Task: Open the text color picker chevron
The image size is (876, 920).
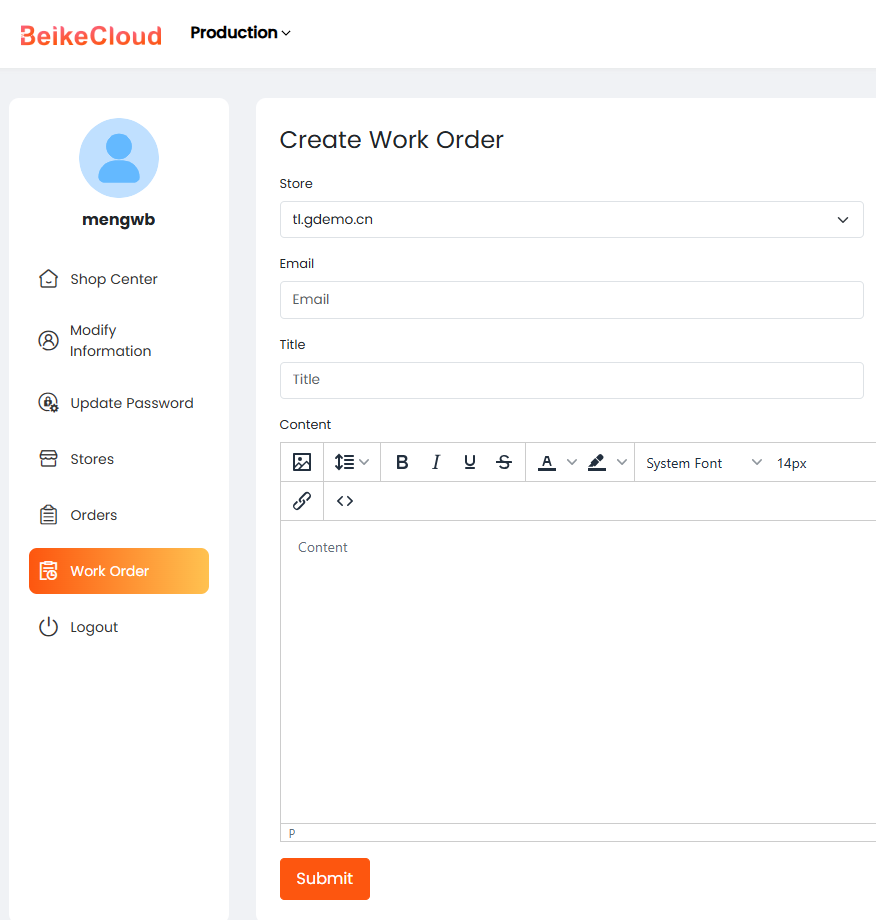Action: pos(571,462)
